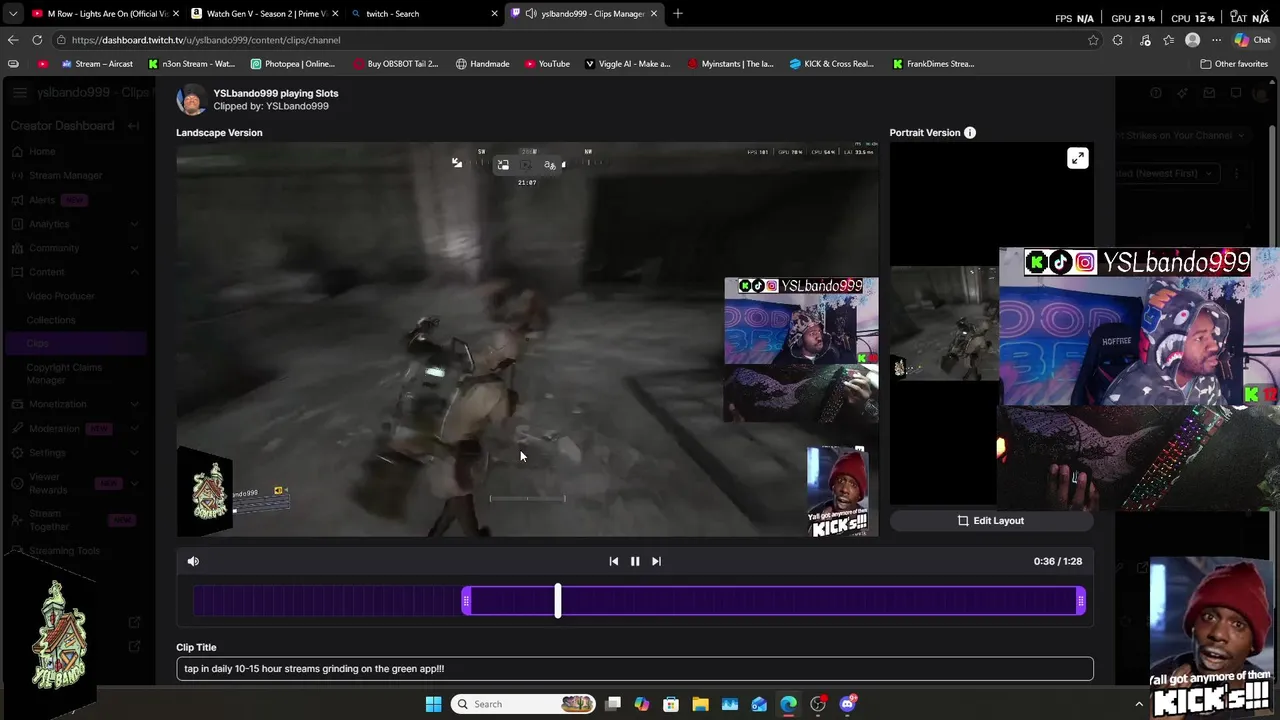Open the Handmade bookmark
The height and width of the screenshot is (720, 1280).
[482, 63]
